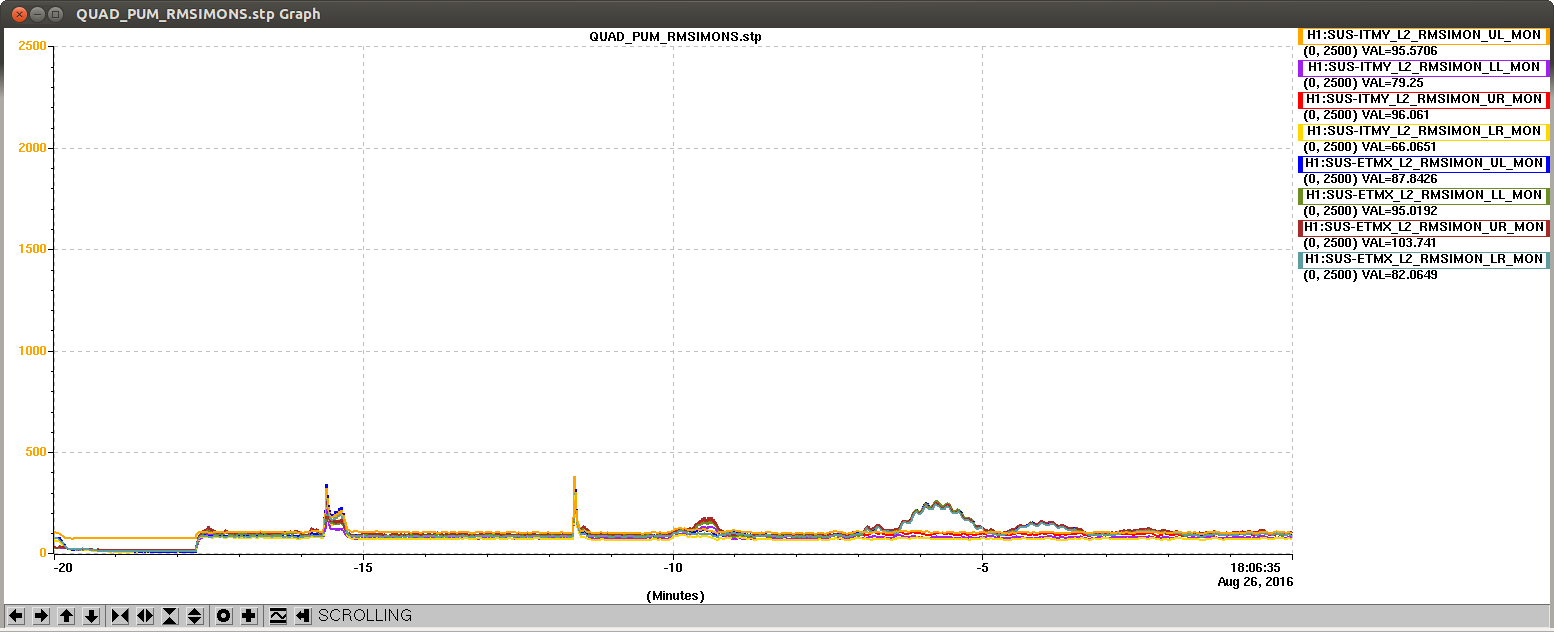Click the -15 x-axis tick label
The width and height of the screenshot is (1554, 632).
coord(363,569)
